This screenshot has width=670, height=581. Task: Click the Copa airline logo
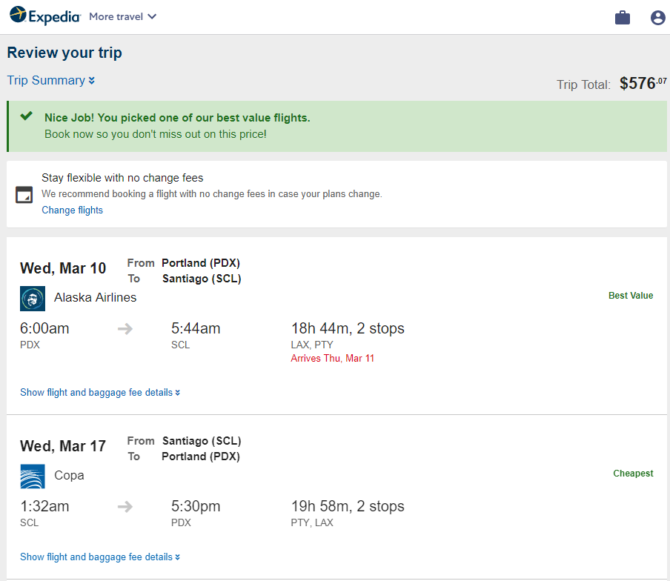[32, 476]
